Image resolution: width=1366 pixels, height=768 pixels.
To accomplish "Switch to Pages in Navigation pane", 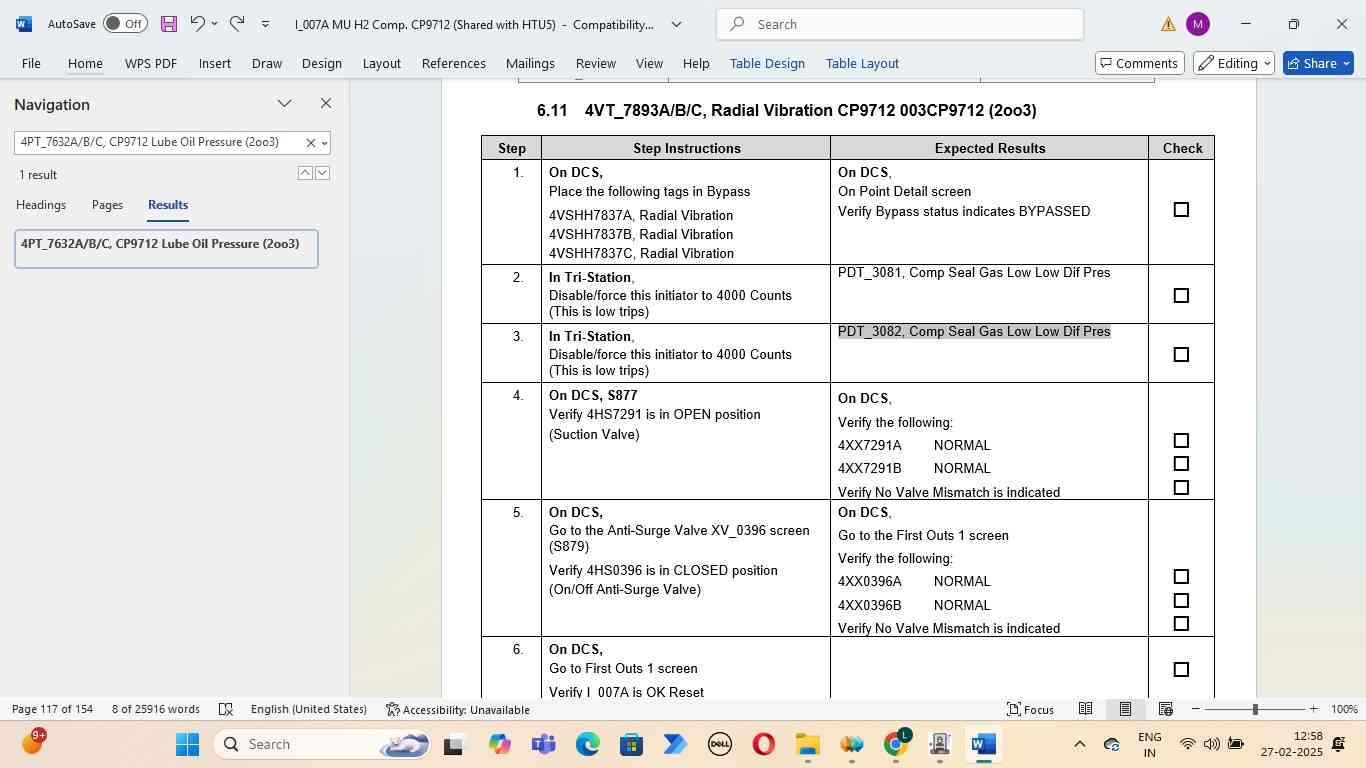I will [x=107, y=205].
